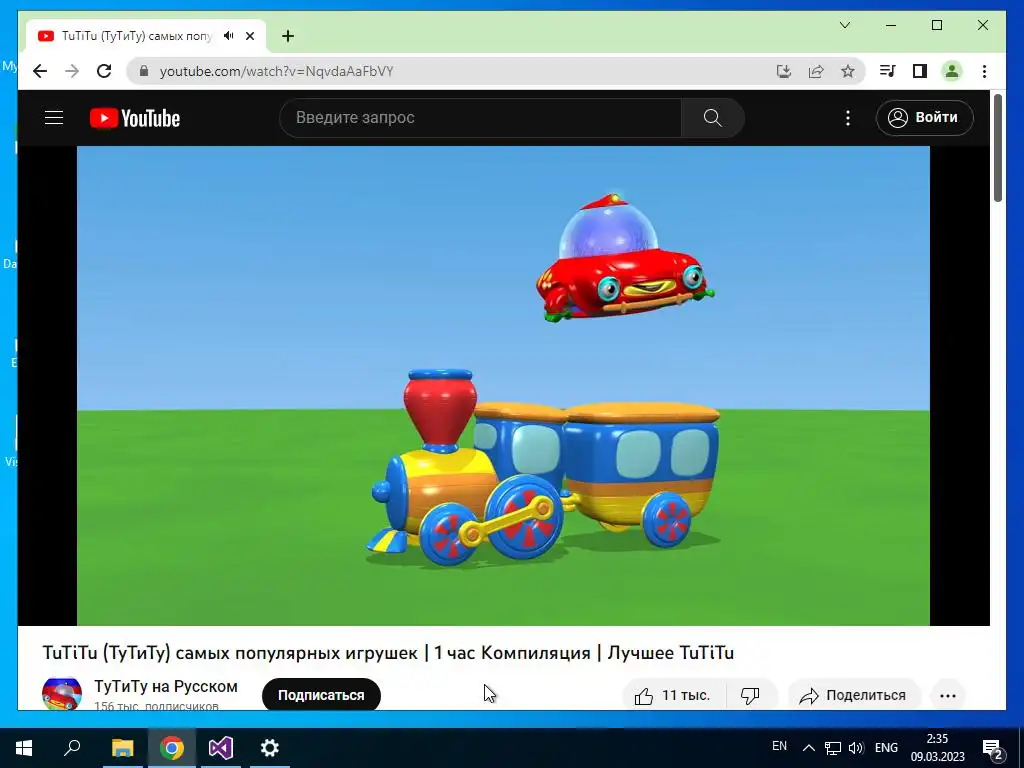This screenshot has width=1024, height=768.
Task: Click install app icon in address bar
Action: click(x=784, y=71)
